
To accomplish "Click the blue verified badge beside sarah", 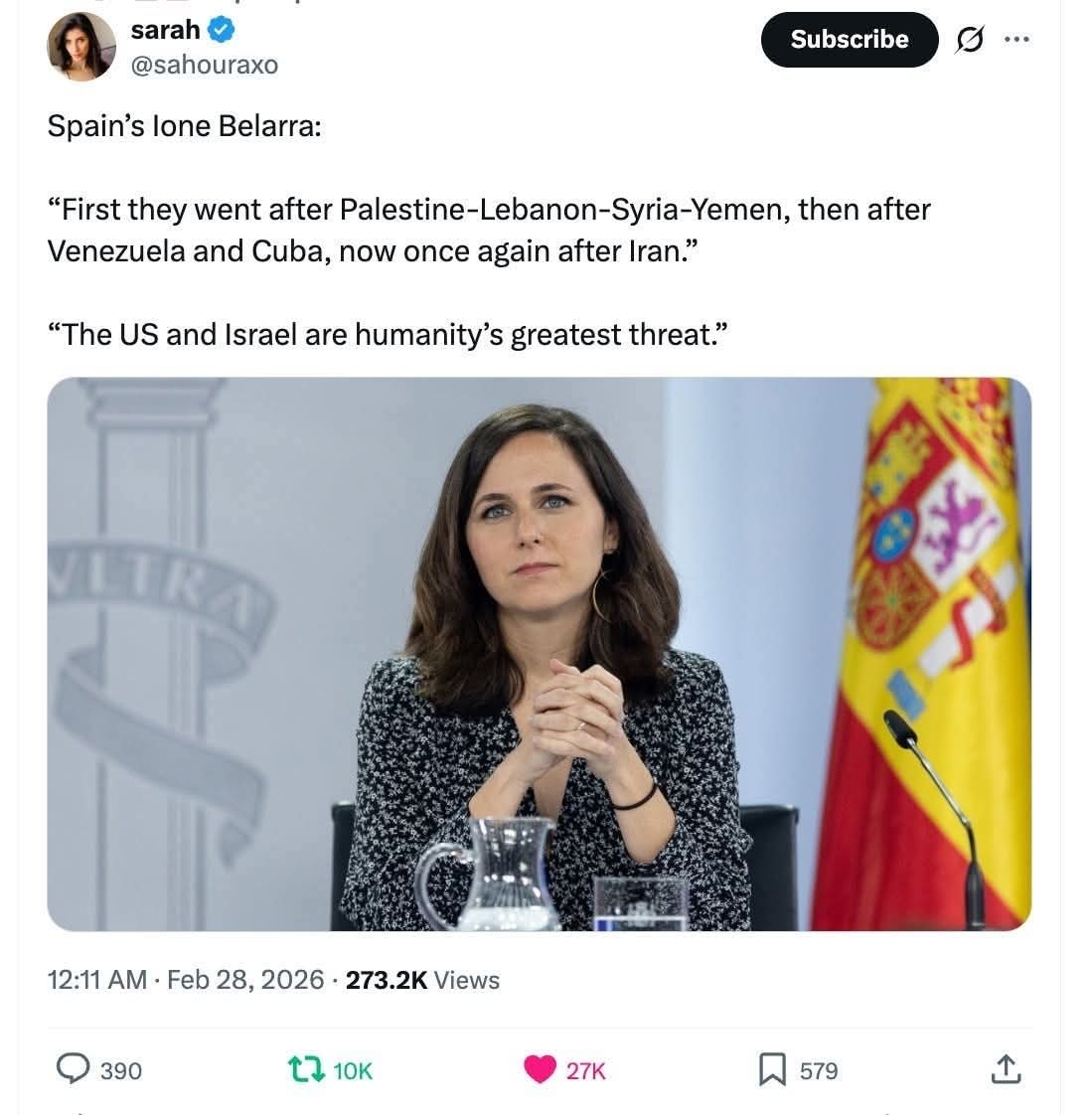I will (x=222, y=30).
